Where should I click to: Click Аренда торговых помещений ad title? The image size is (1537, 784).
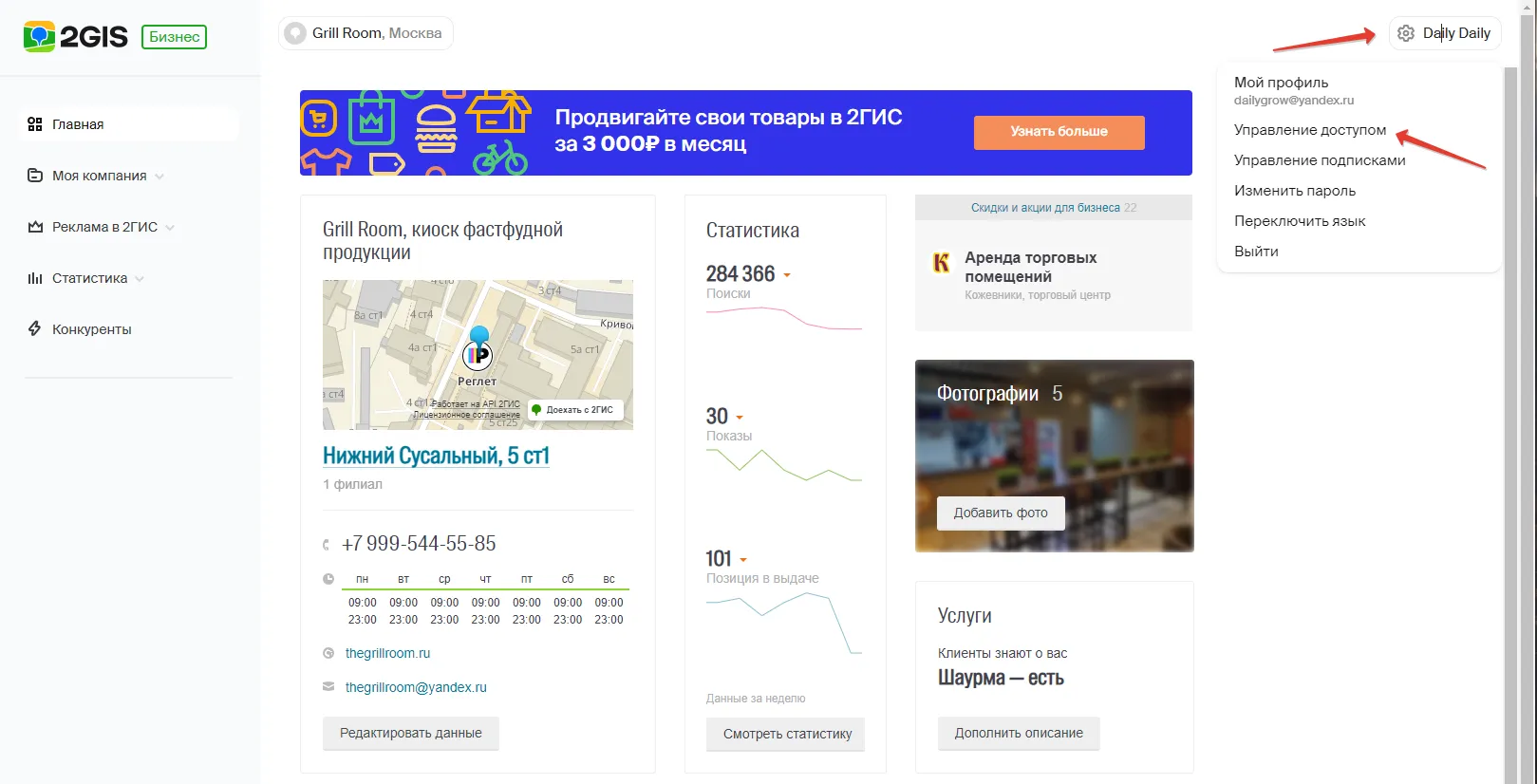(x=1030, y=267)
